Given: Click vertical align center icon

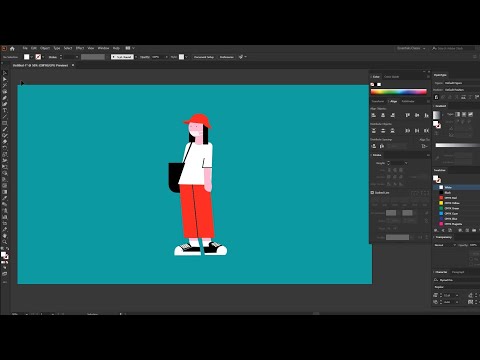Looking at the screenshot, I should click(x=417, y=115).
